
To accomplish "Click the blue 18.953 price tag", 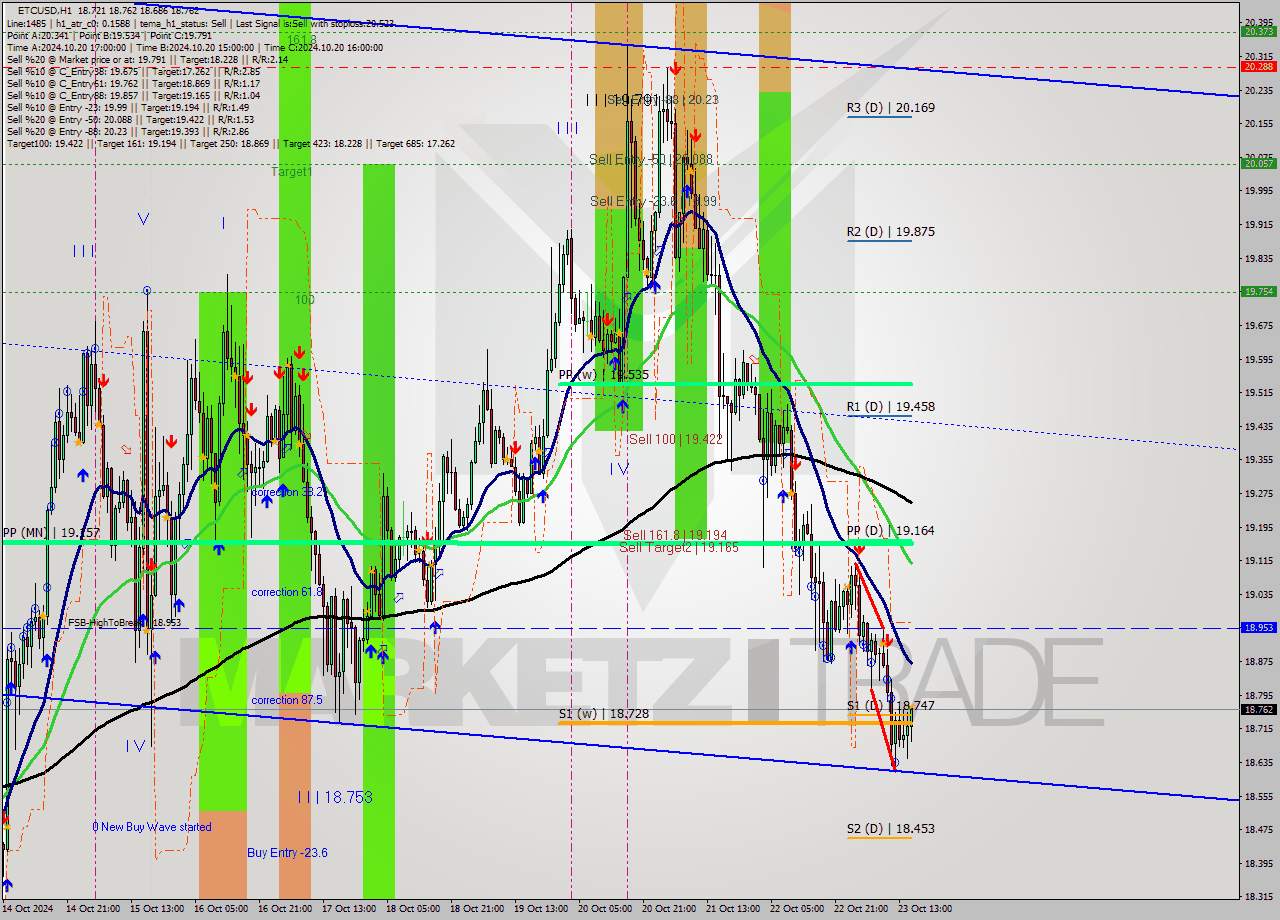I will click(1258, 628).
